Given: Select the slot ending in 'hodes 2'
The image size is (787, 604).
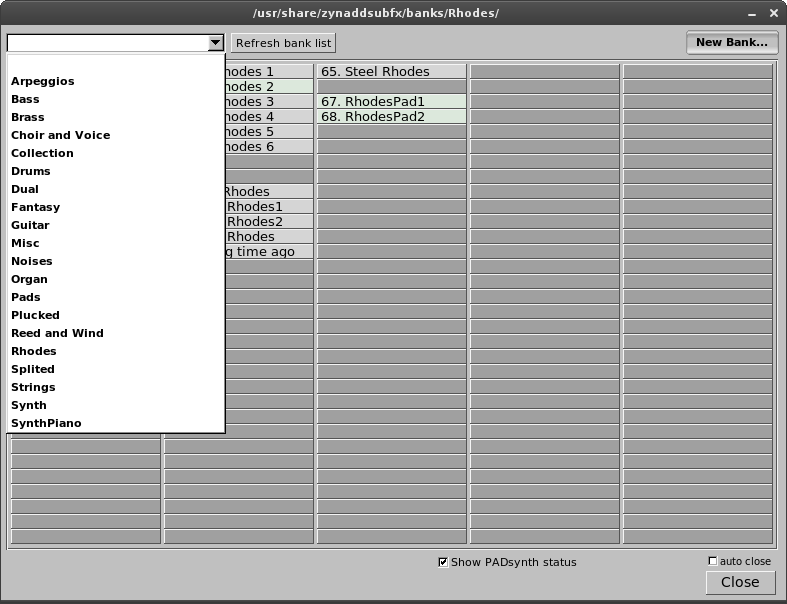Looking at the screenshot, I should (269, 86).
